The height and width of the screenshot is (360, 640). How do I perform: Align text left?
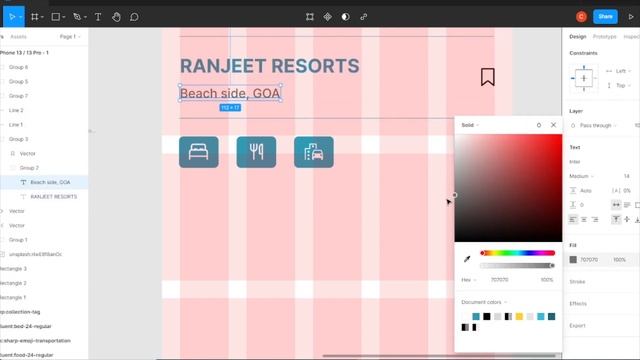[x=573, y=220]
